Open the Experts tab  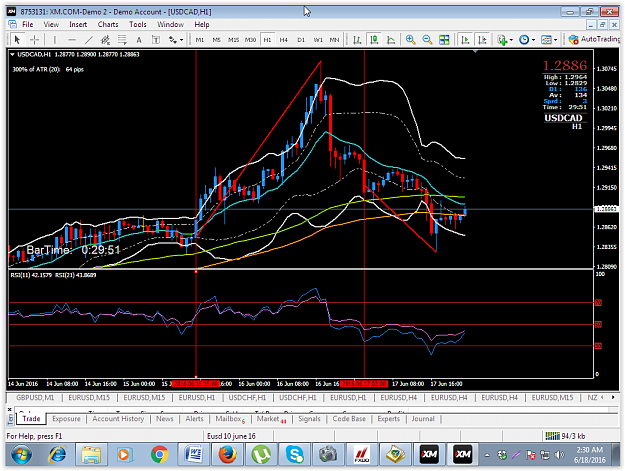click(x=388, y=419)
